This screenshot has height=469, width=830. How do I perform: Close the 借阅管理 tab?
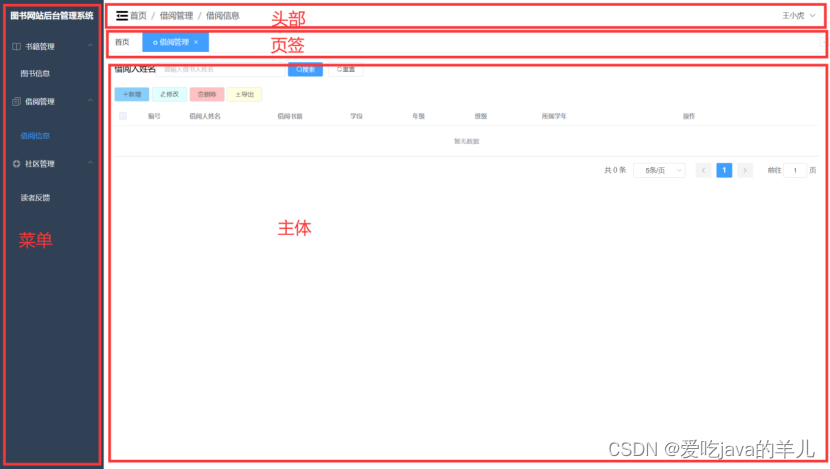[196, 42]
